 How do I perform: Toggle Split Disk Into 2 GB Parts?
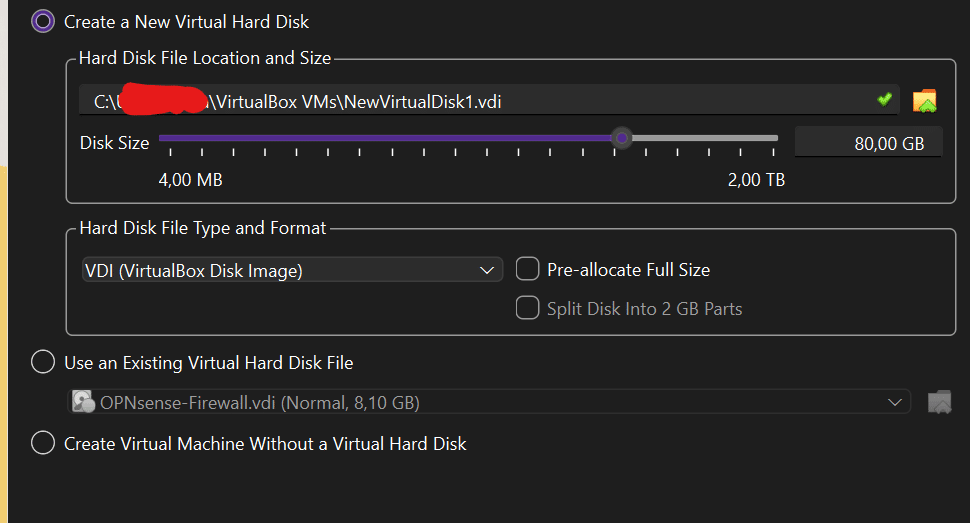click(527, 308)
